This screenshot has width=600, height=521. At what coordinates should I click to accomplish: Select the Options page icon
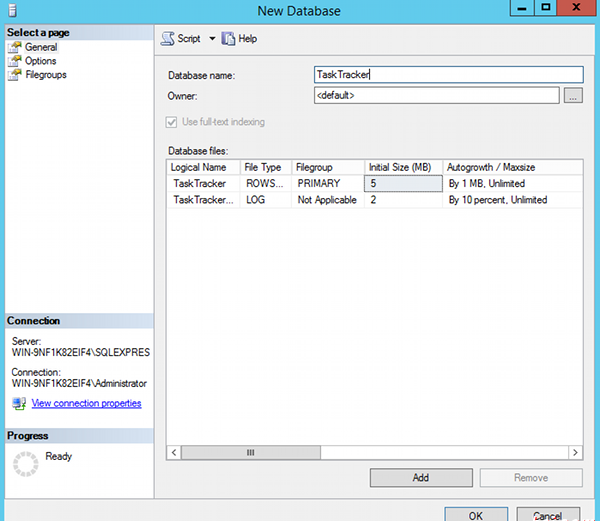click(x=14, y=61)
